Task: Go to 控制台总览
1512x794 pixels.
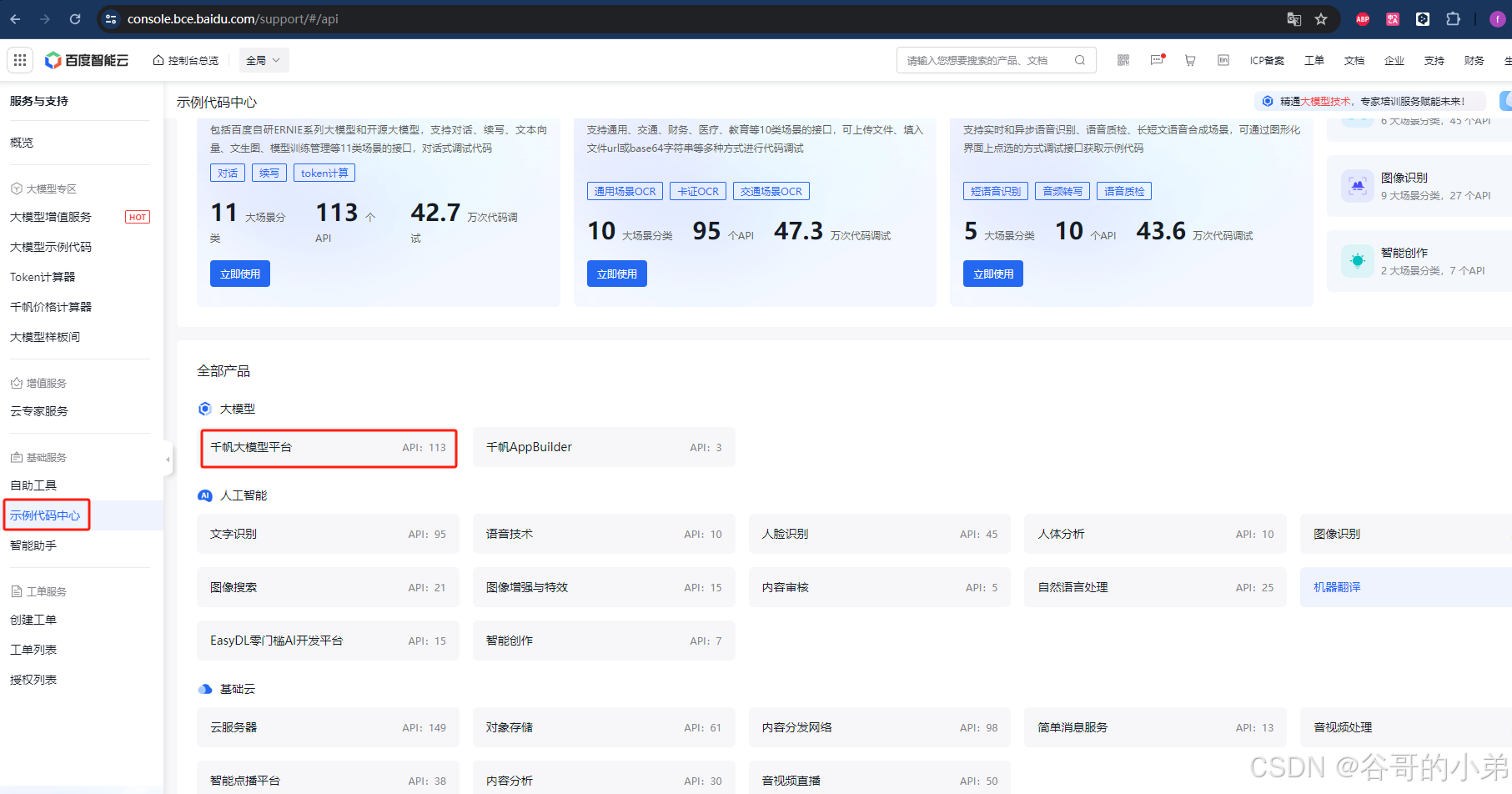Action: pyautogui.click(x=186, y=60)
